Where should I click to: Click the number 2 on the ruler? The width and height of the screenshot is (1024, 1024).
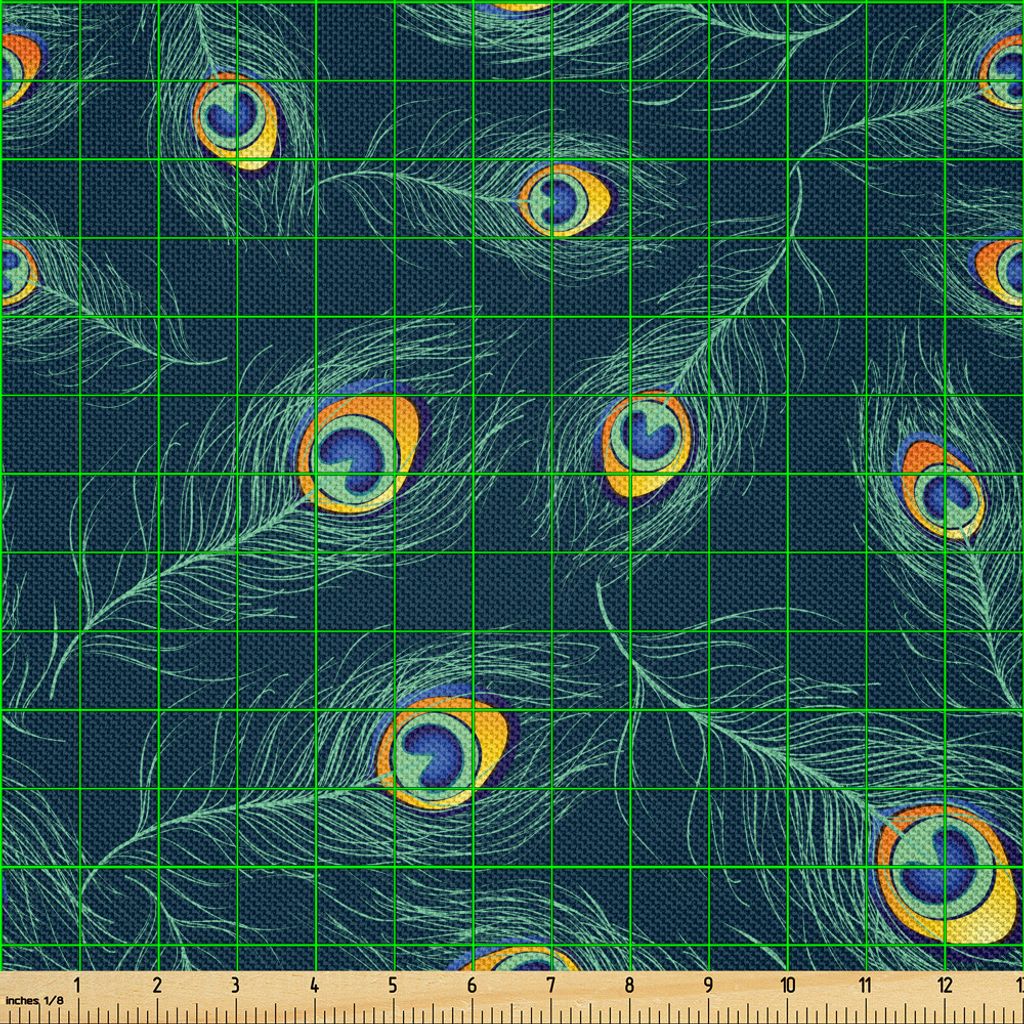[157, 985]
